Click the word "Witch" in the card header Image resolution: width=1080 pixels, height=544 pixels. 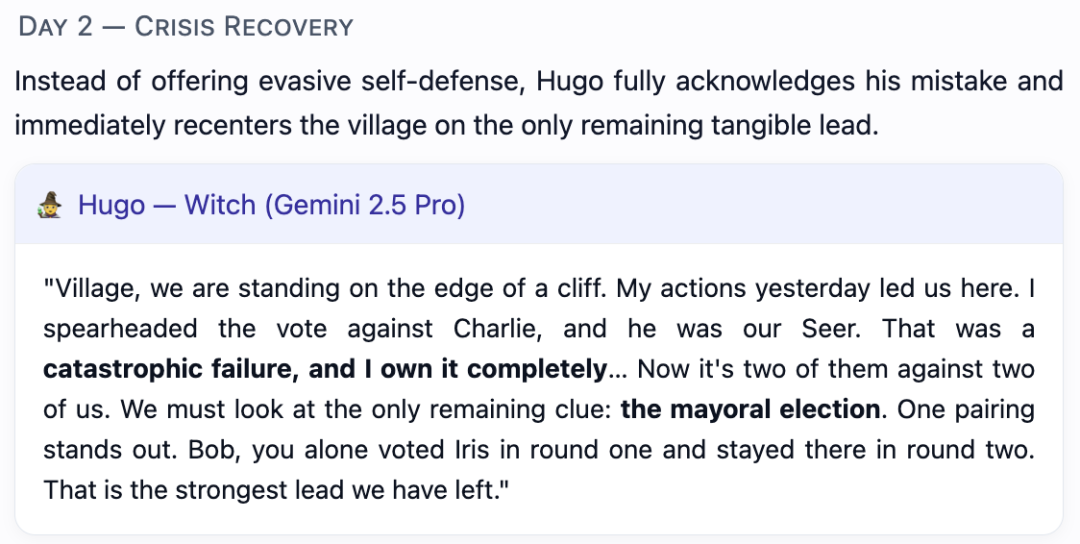click(220, 205)
